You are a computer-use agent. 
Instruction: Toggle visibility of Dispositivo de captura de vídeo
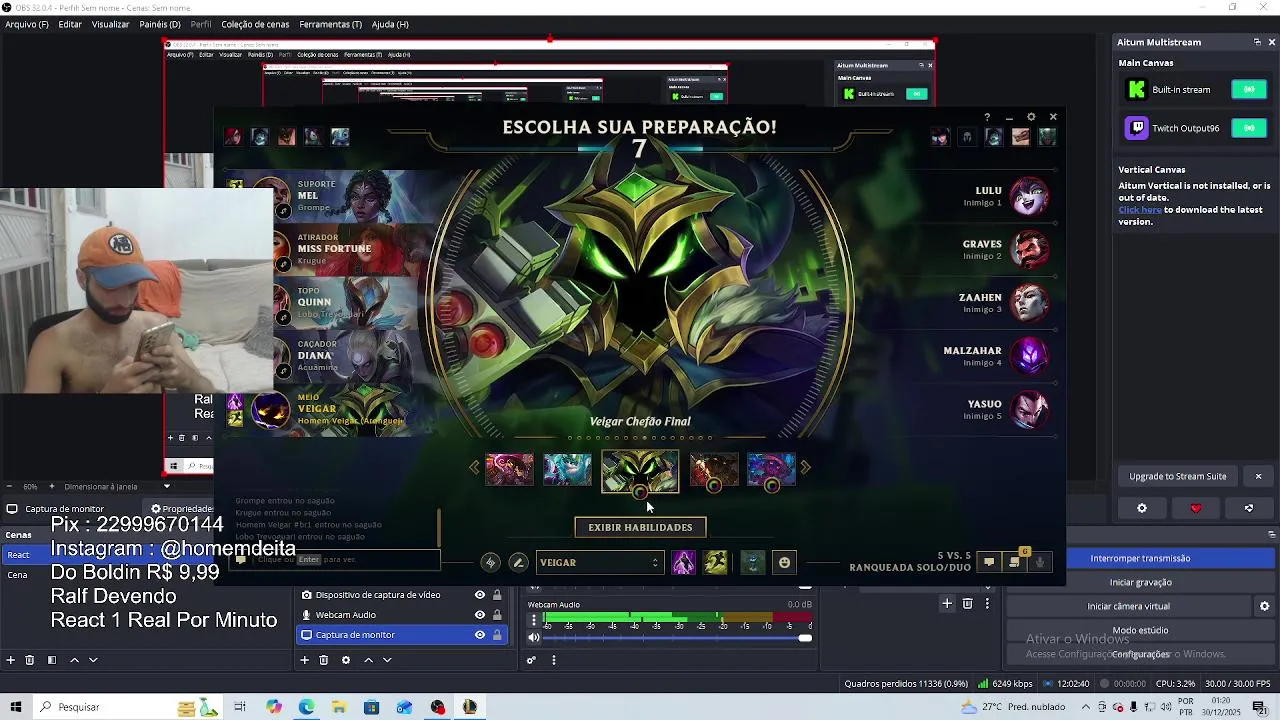[x=480, y=595]
